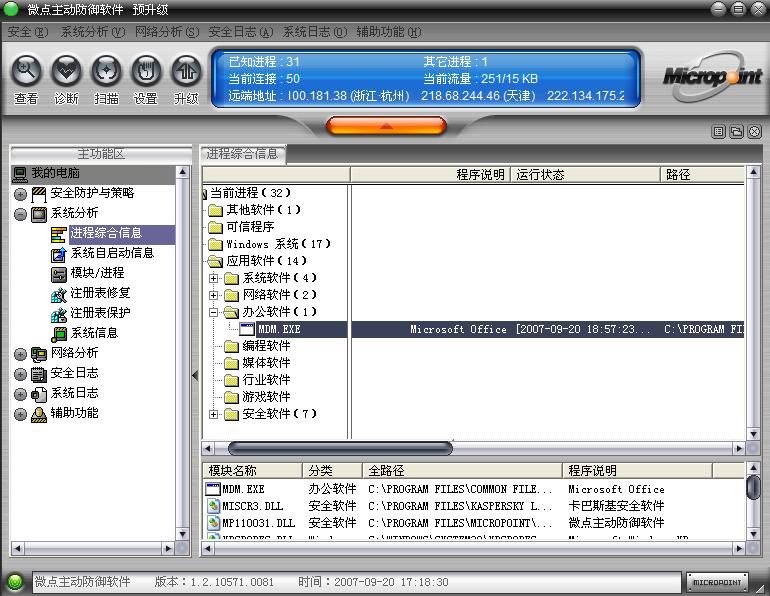Click MICROPOINT button in status bar
The height and width of the screenshot is (596, 770).
pyautogui.click(x=717, y=582)
